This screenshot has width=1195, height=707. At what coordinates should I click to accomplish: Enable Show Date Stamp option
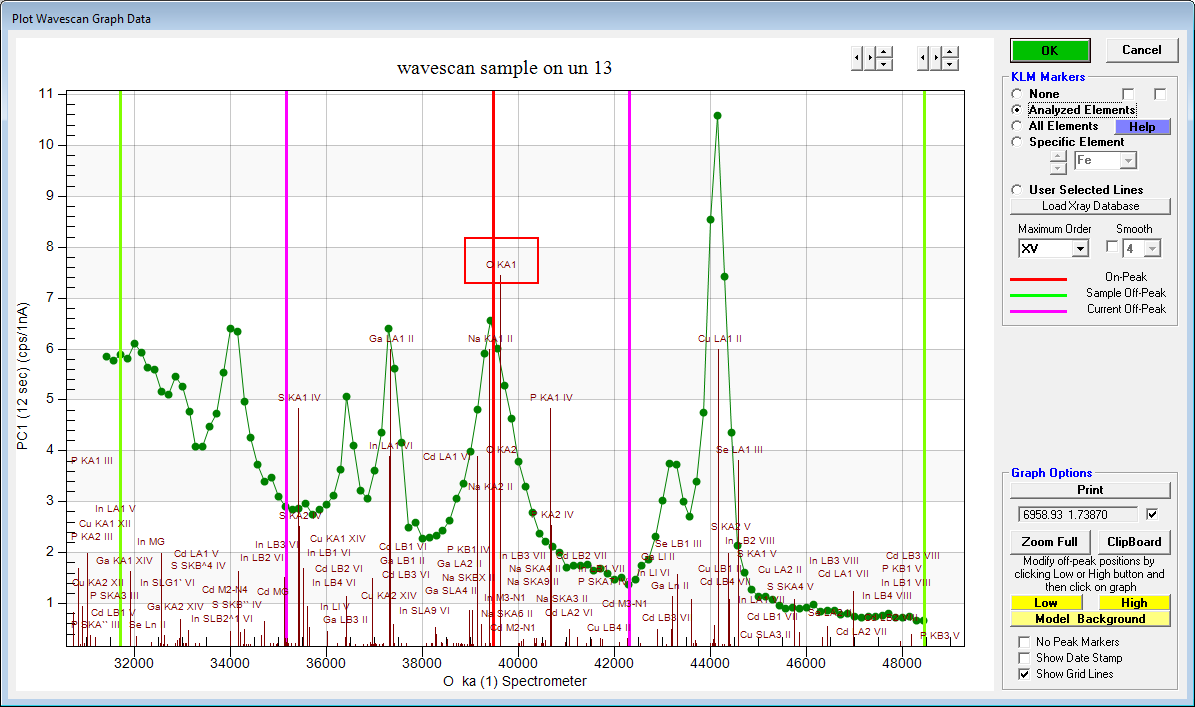pos(1024,658)
